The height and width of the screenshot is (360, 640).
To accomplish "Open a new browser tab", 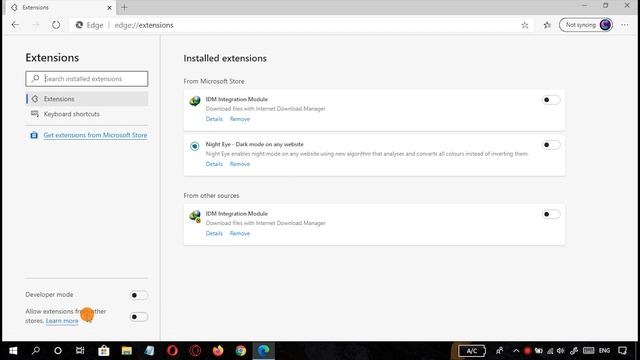I will [x=124, y=7].
